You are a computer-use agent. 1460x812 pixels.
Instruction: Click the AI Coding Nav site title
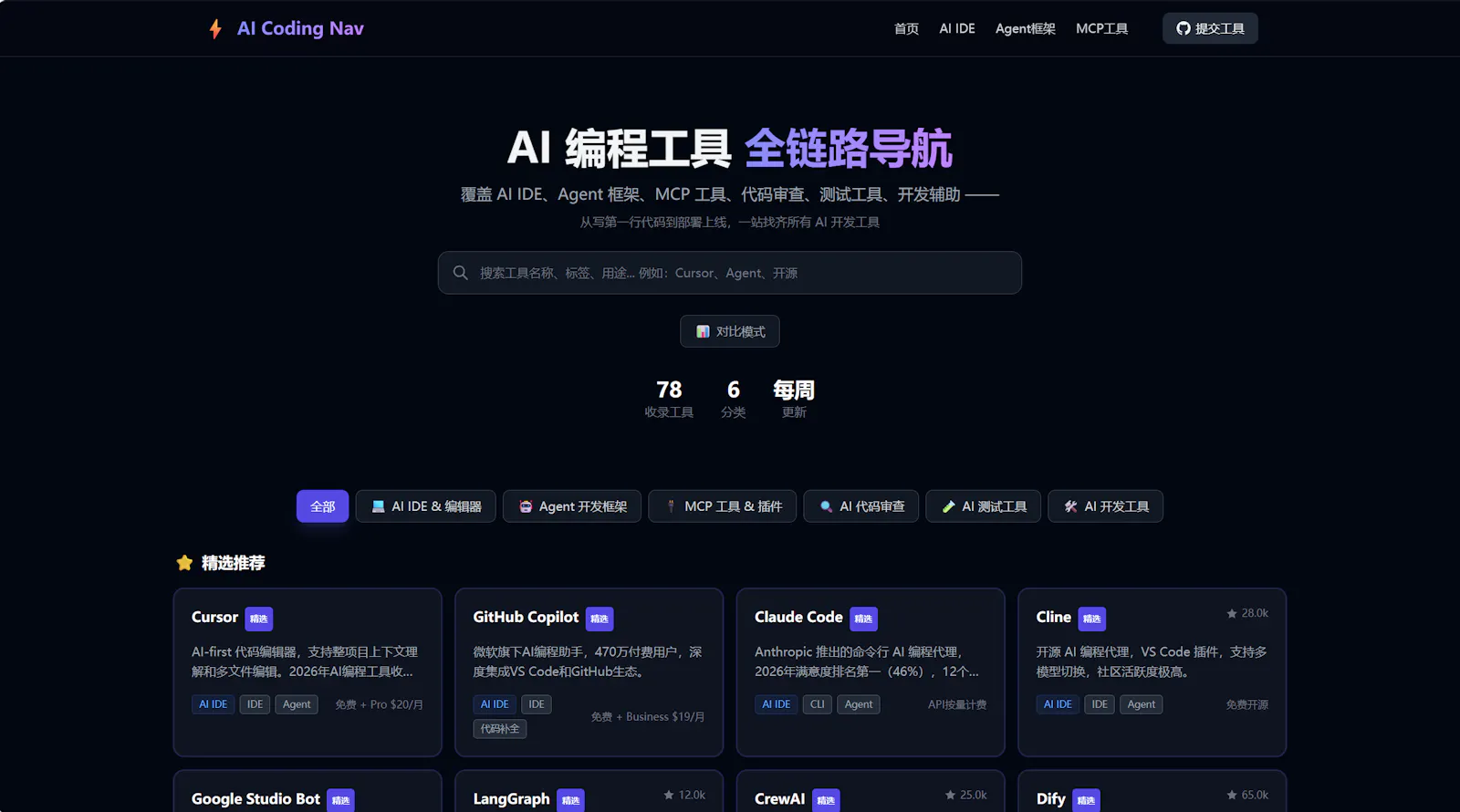click(300, 28)
